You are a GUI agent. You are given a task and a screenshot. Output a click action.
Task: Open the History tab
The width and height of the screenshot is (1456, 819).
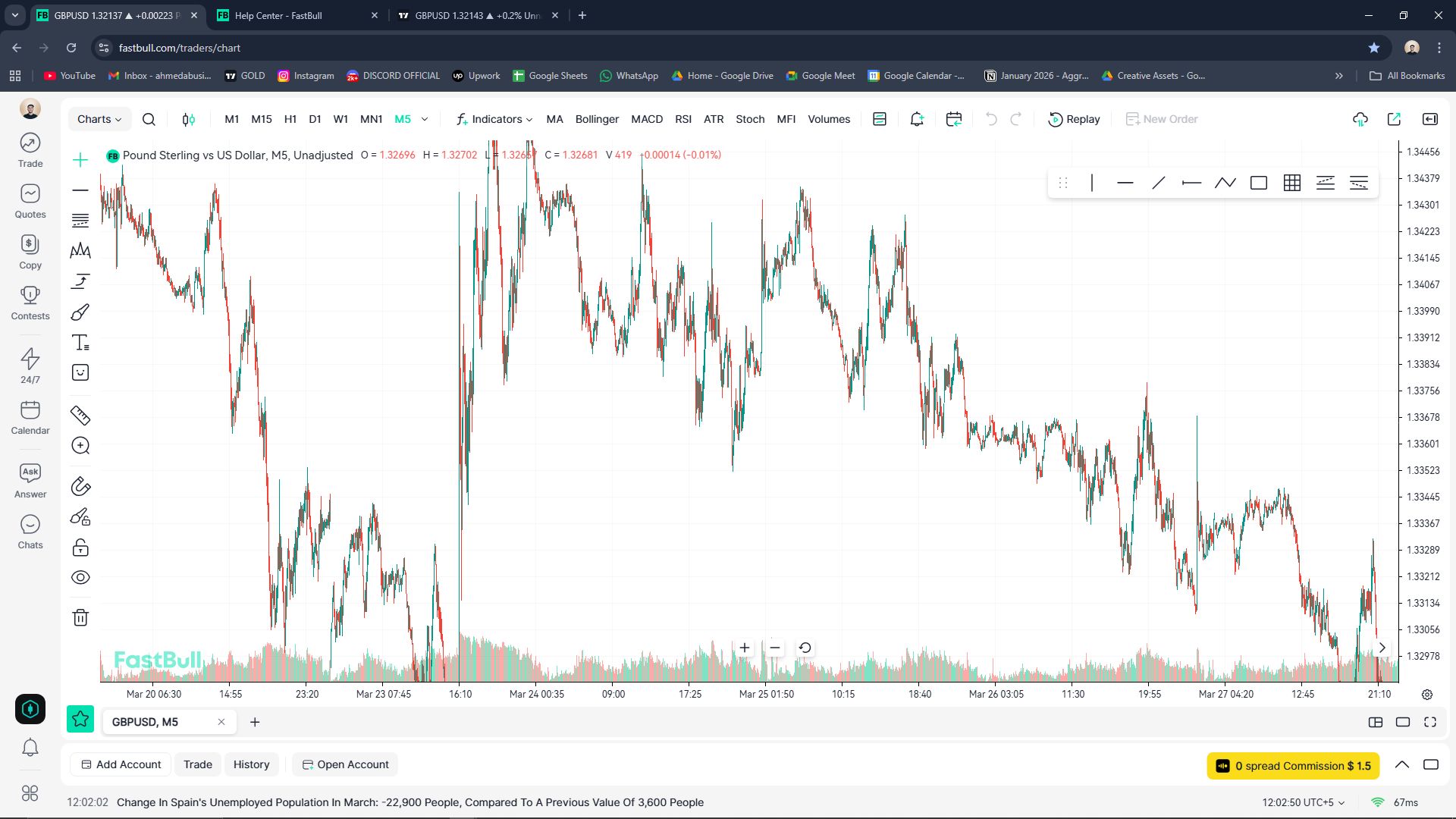click(x=251, y=764)
